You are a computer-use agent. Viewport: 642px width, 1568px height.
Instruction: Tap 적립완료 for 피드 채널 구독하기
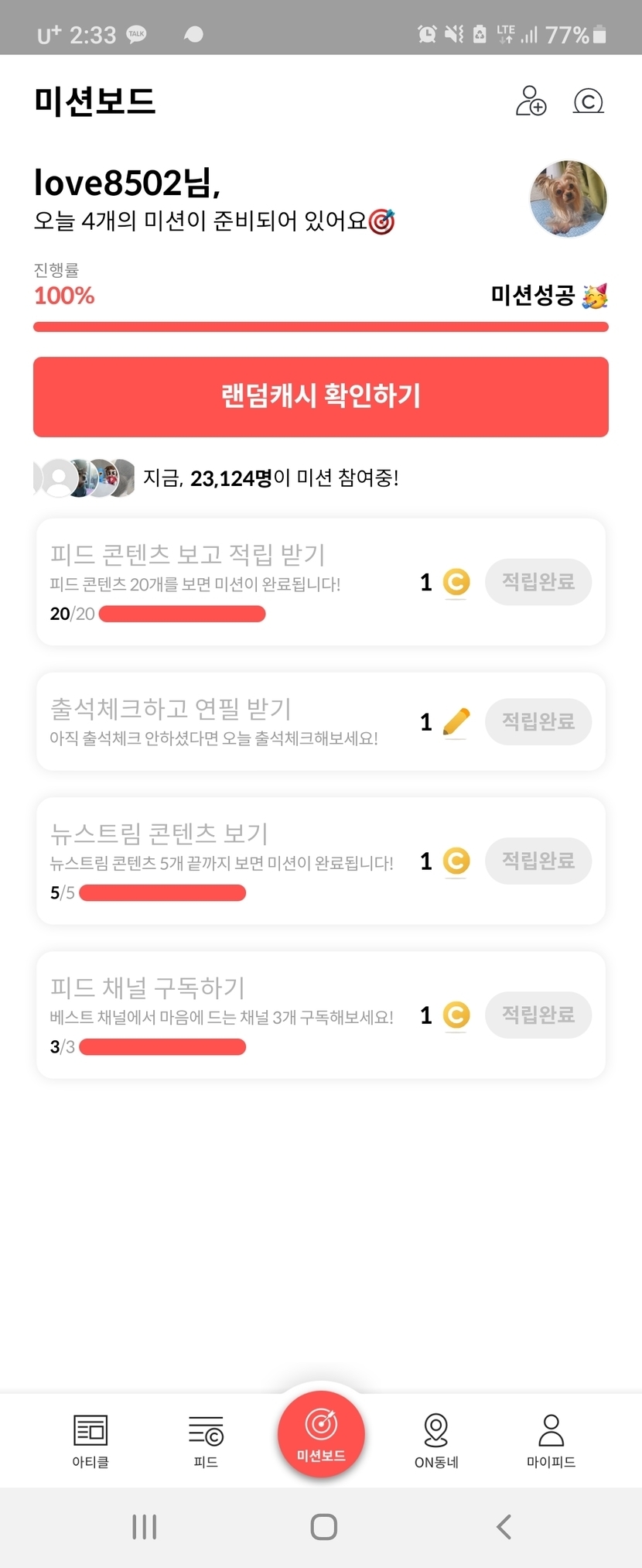[x=538, y=1015]
